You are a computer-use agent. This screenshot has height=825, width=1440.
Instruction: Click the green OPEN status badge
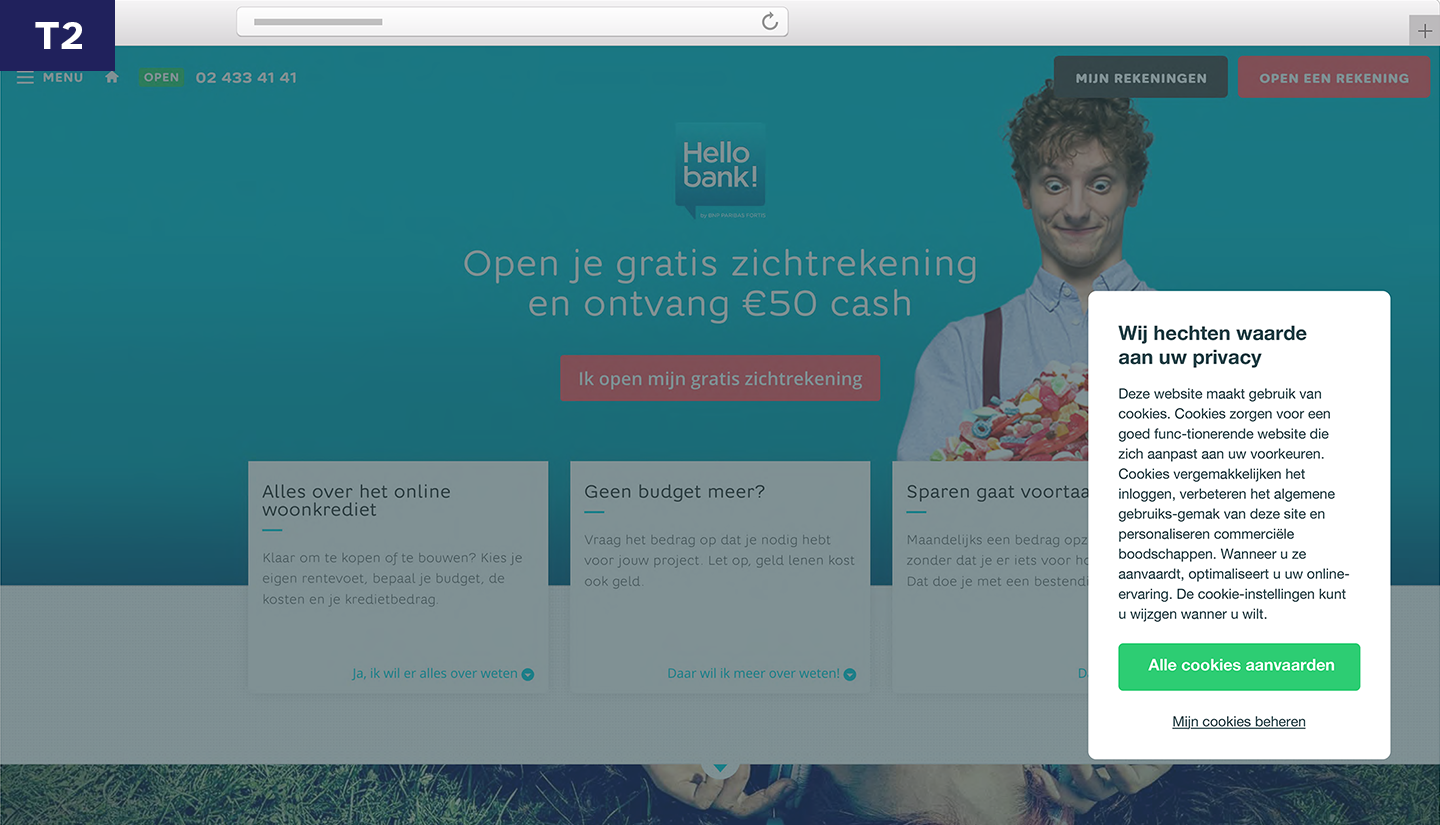tap(161, 77)
